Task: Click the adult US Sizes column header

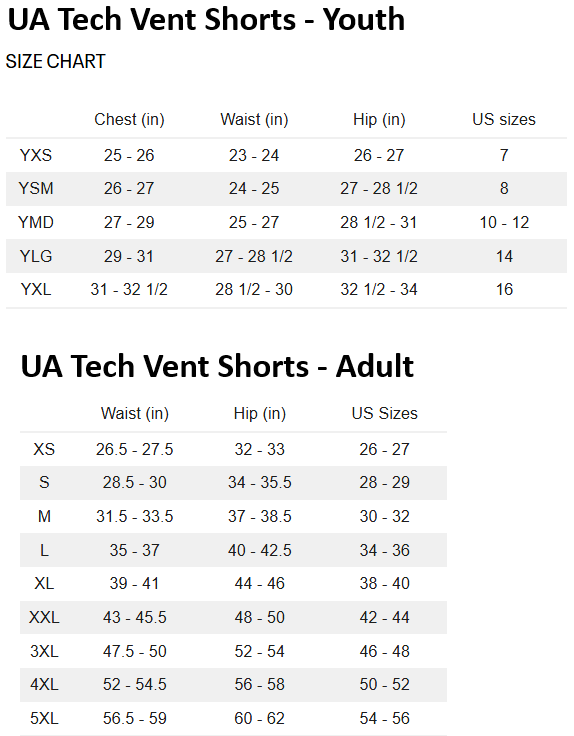Action: [x=384, y=414]
